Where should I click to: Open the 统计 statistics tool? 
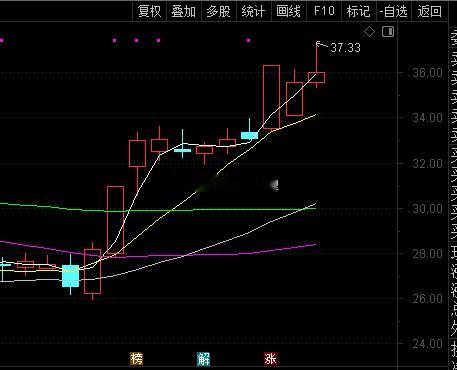(x=254, y=11)
